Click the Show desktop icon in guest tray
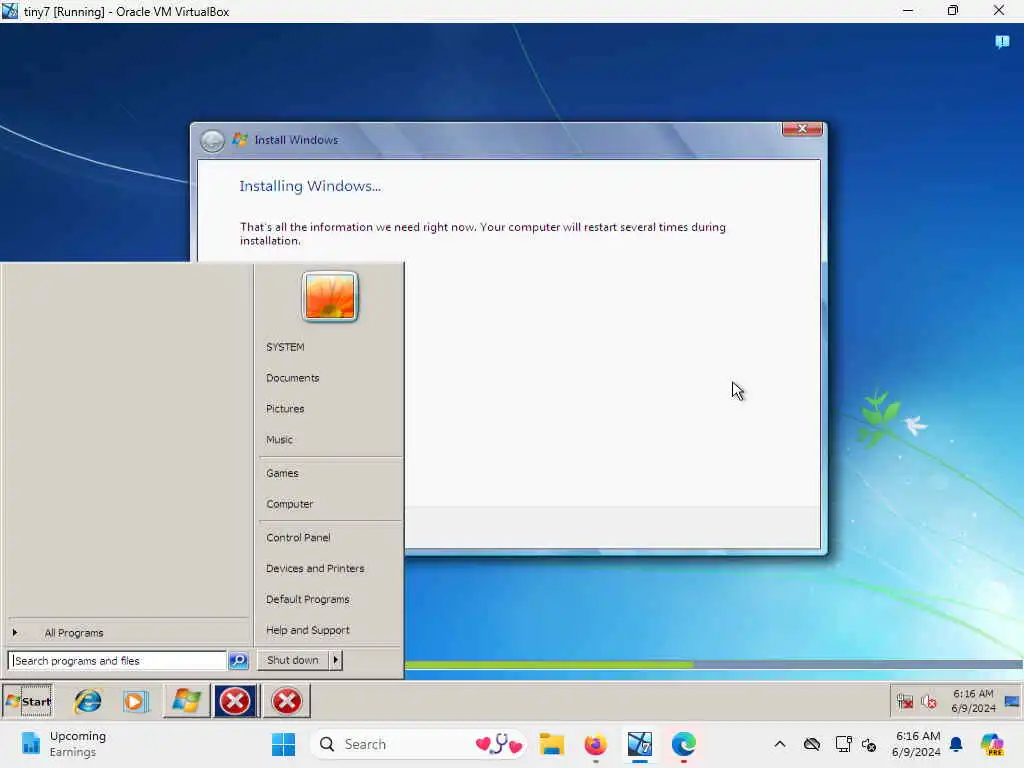Screen dimensions: 1024x768 (1012, 701)
